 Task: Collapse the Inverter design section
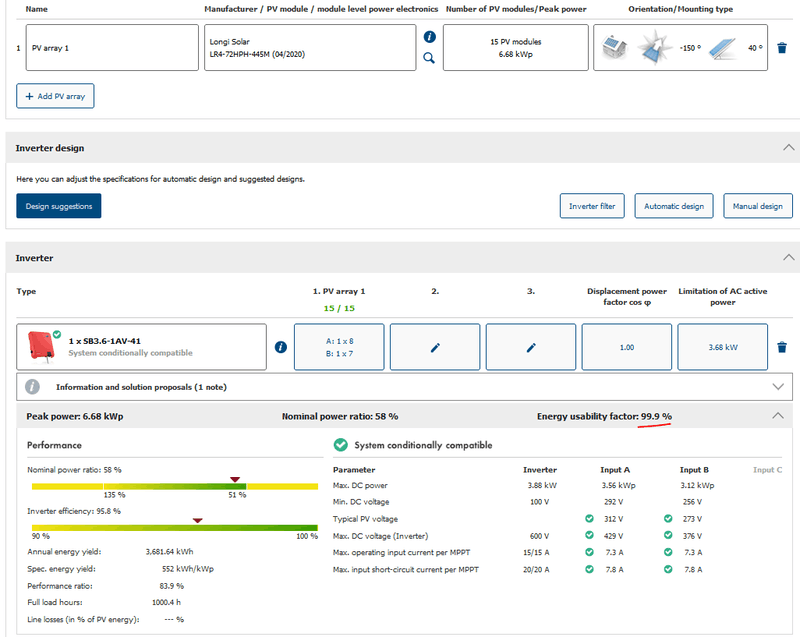(789, 148)
